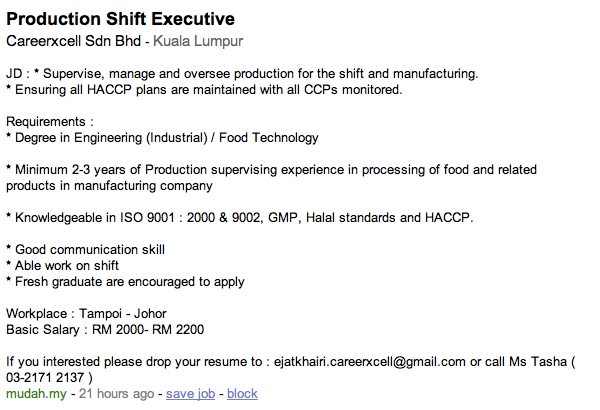This screenshot has width=600, height=410.
Task: Open the Production Shift Executive job title
Action: (121, 19)
